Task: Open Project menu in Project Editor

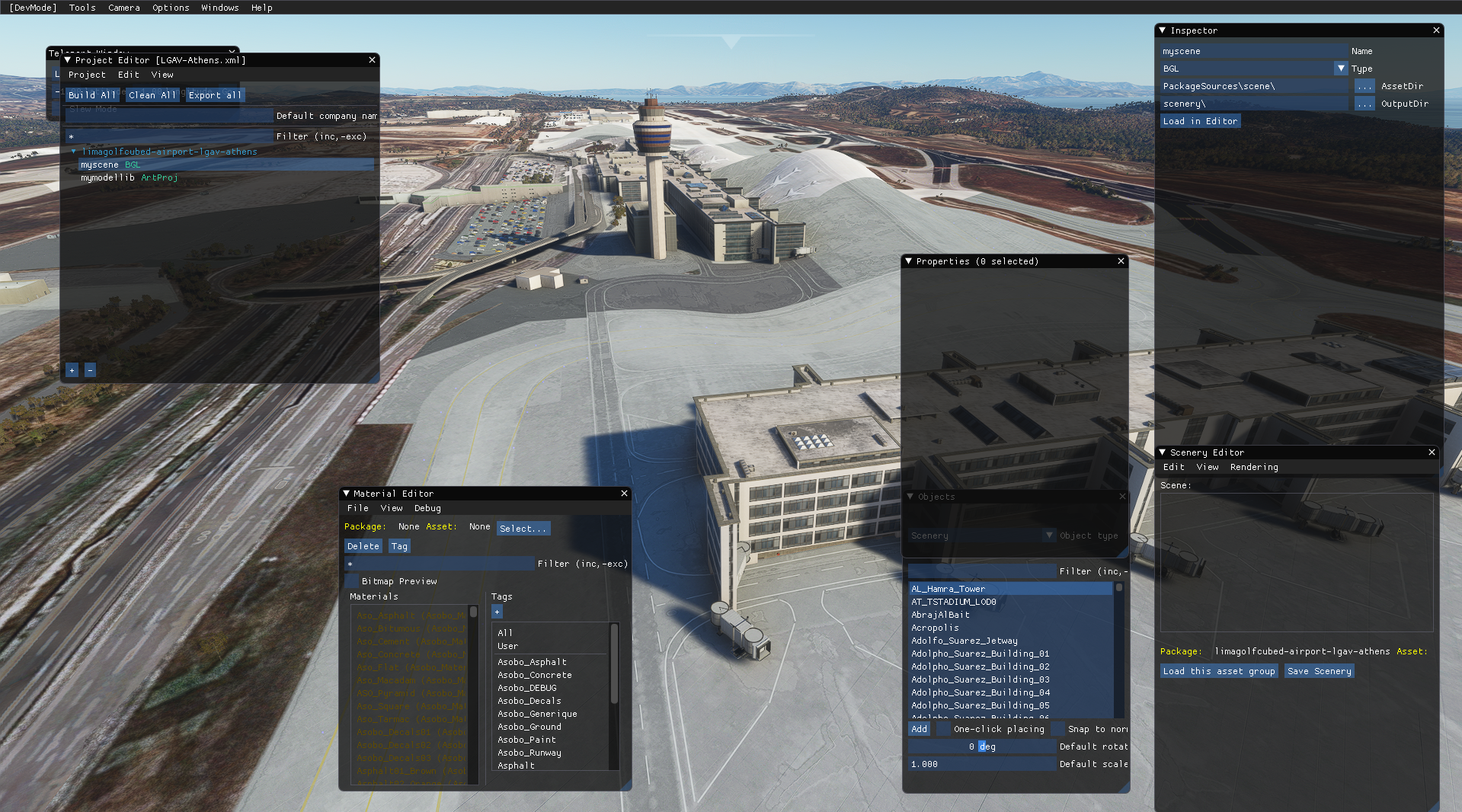Action: 87,75
